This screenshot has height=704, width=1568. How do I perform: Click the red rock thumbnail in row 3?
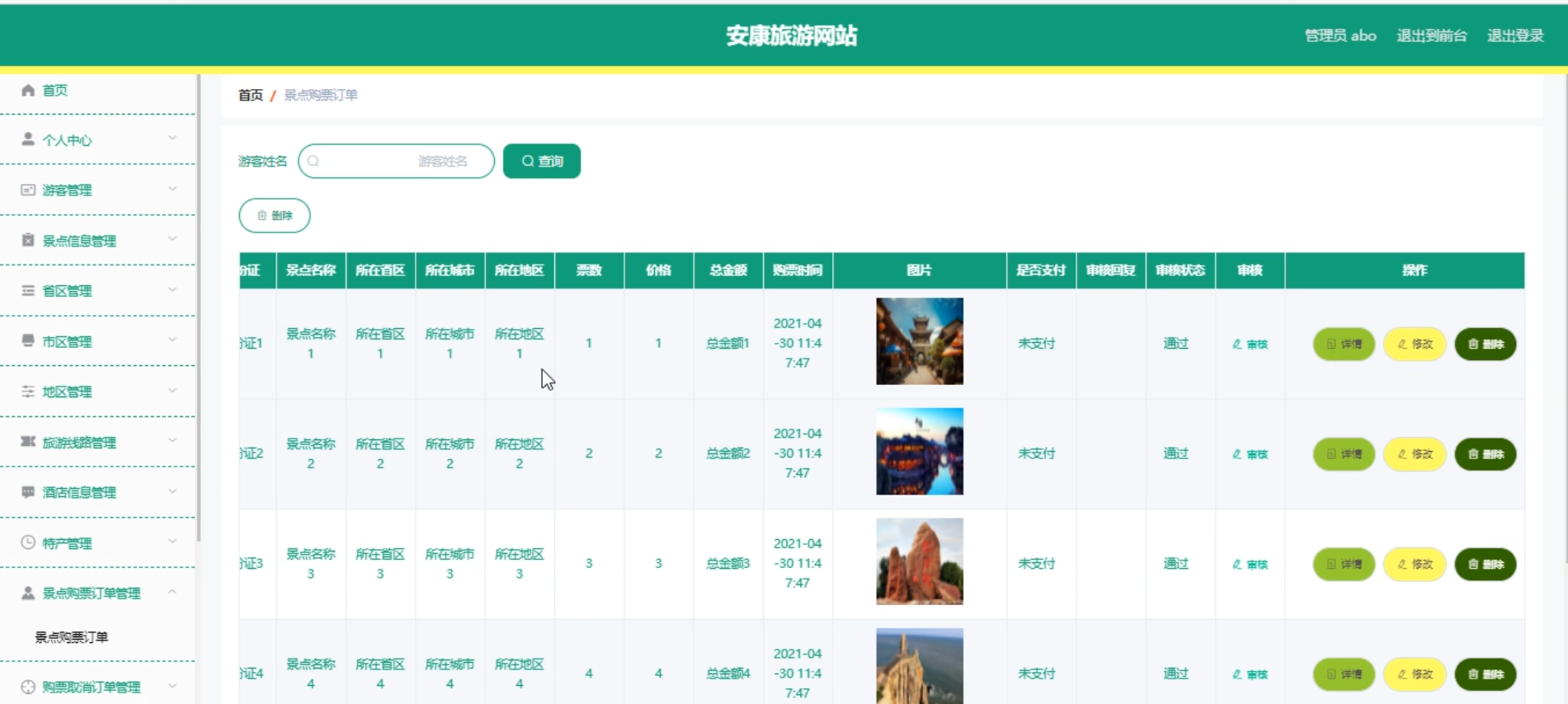click(x=920, y=561)
